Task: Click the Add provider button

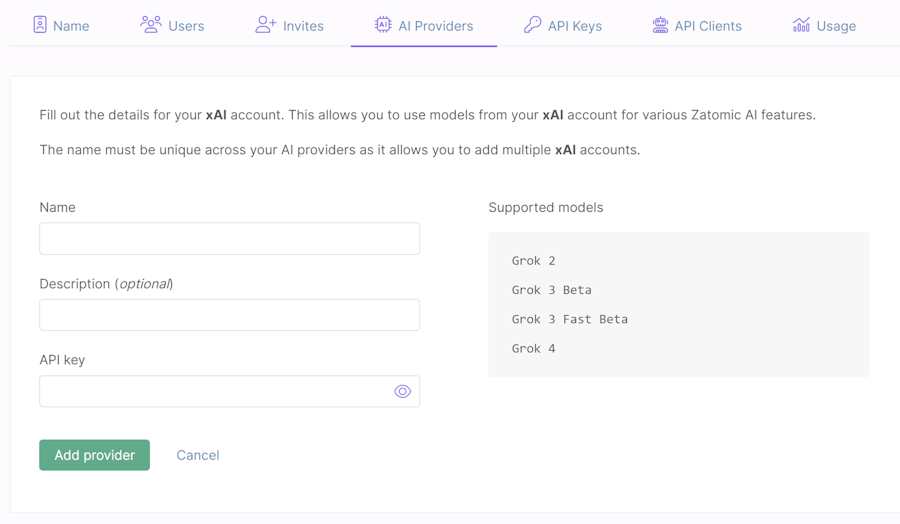Action: [95, 455]
